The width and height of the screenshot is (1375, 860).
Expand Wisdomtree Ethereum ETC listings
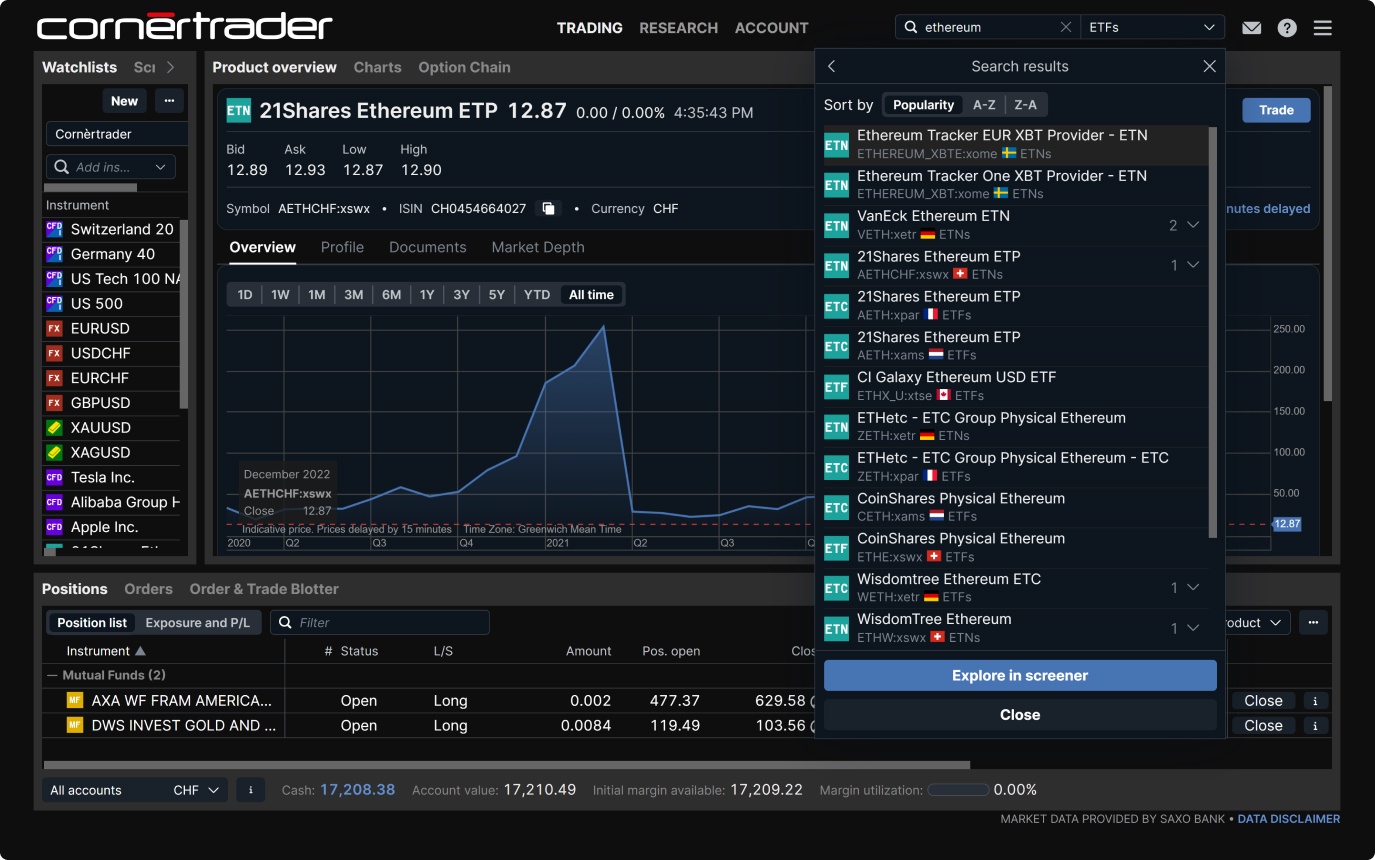(1192, 588)
